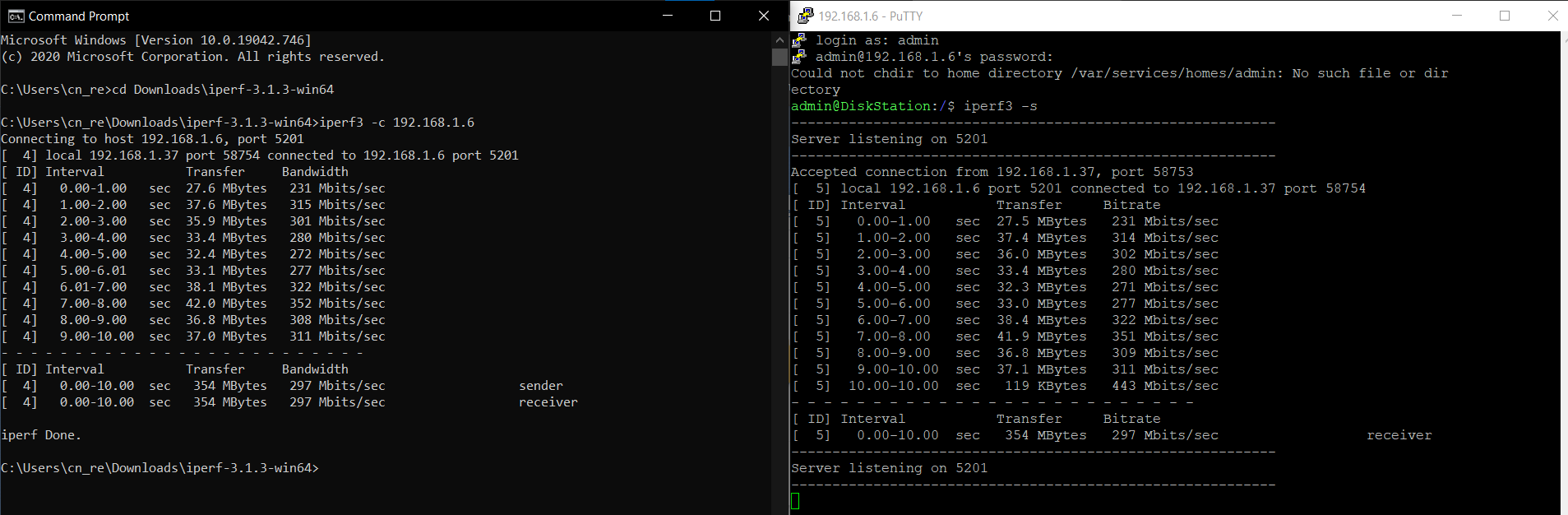Click 'Connecting to host 192.168.1.6, port 5201' line
Screen dimensions: 1568x515
[152, 139]
